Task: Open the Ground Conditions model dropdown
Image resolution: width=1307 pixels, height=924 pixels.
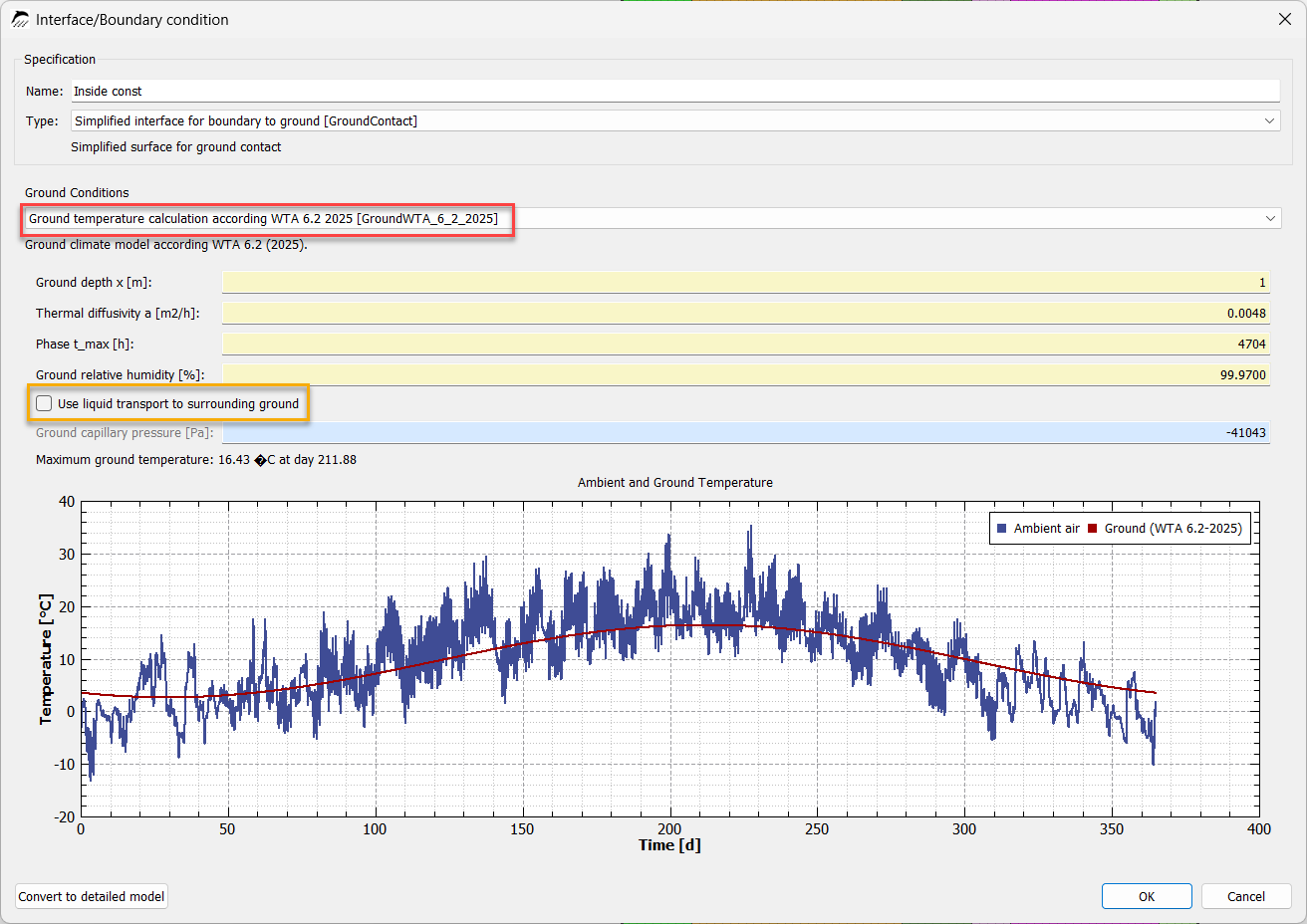Action: (653, 218)
